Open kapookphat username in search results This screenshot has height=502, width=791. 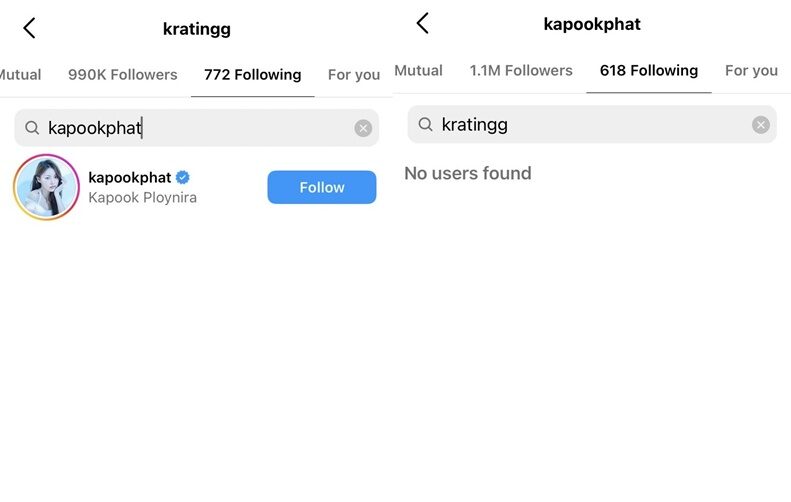tap(130, 177)
